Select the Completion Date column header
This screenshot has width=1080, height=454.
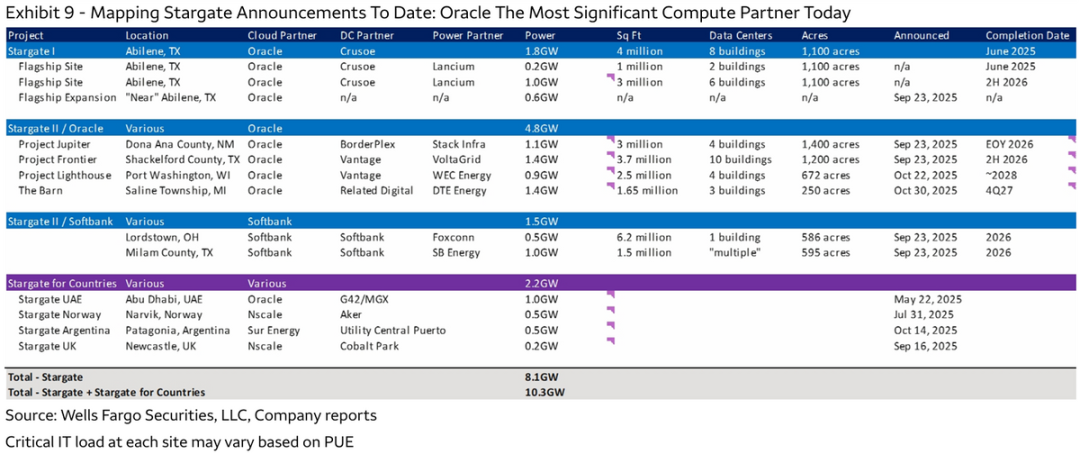(1026, 35)
